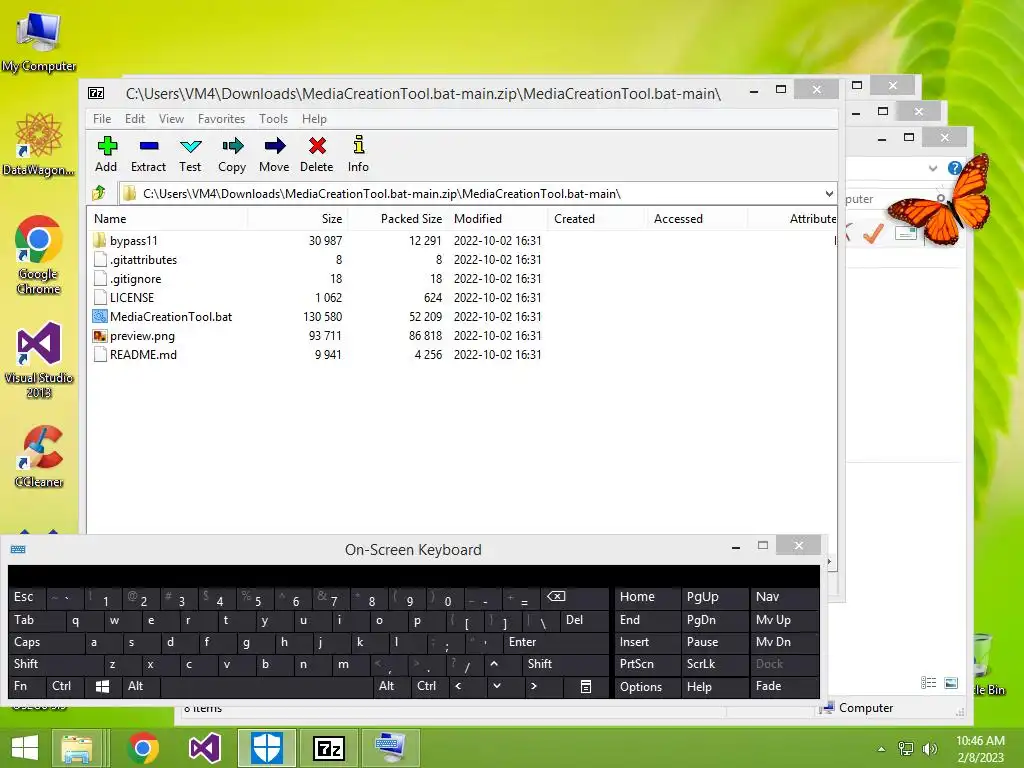The height and width of the screenshot is (768, 1024).
Task: Open the Edit menu
Action: 135,119
